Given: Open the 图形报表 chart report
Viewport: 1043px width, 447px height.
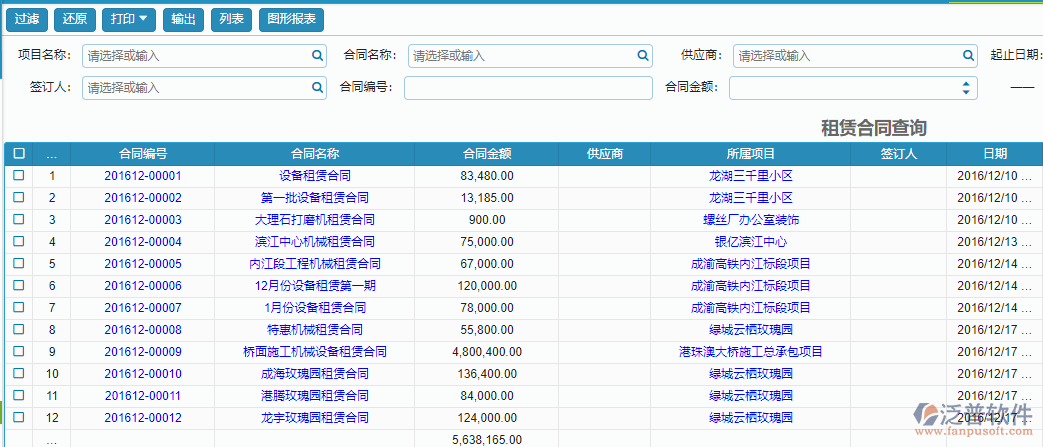Looking at the screenshot, I should pos(291,20).
